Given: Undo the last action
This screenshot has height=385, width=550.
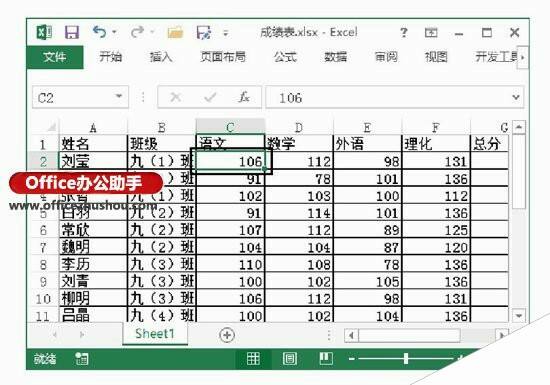Looking at the screenshot, I should click(x=99, y=32).
